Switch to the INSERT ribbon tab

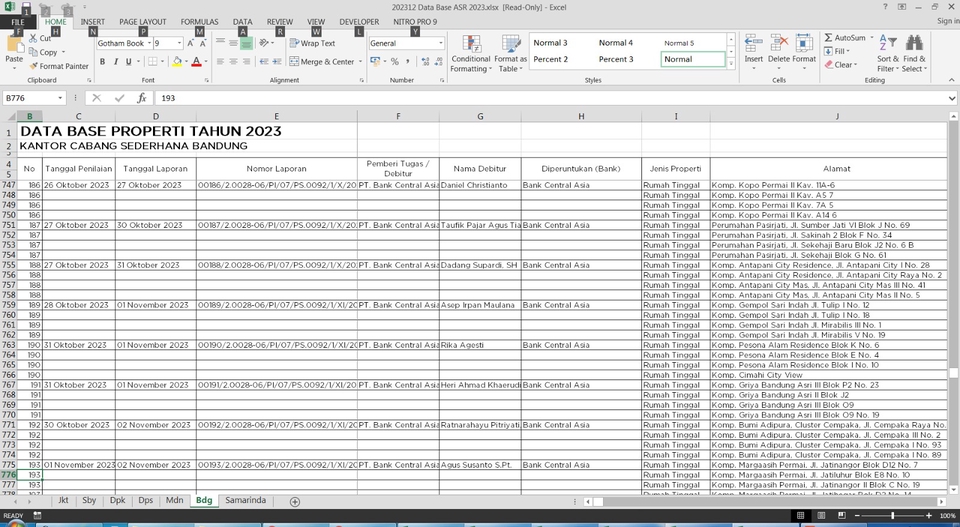point(92,22)
